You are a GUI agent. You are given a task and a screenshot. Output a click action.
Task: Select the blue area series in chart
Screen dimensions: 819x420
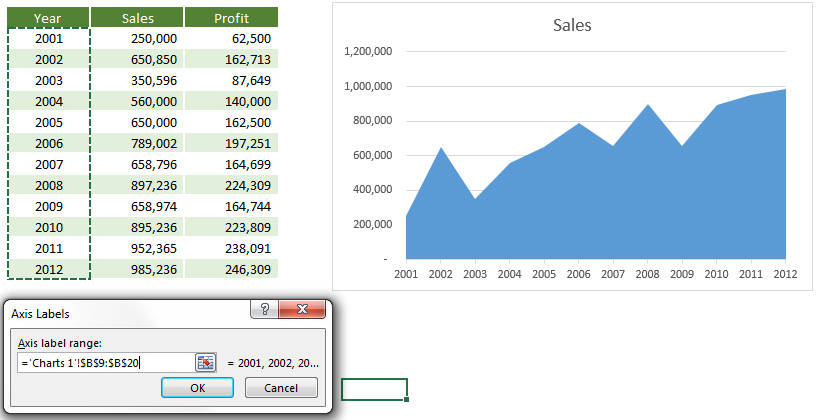coord(595,209)
